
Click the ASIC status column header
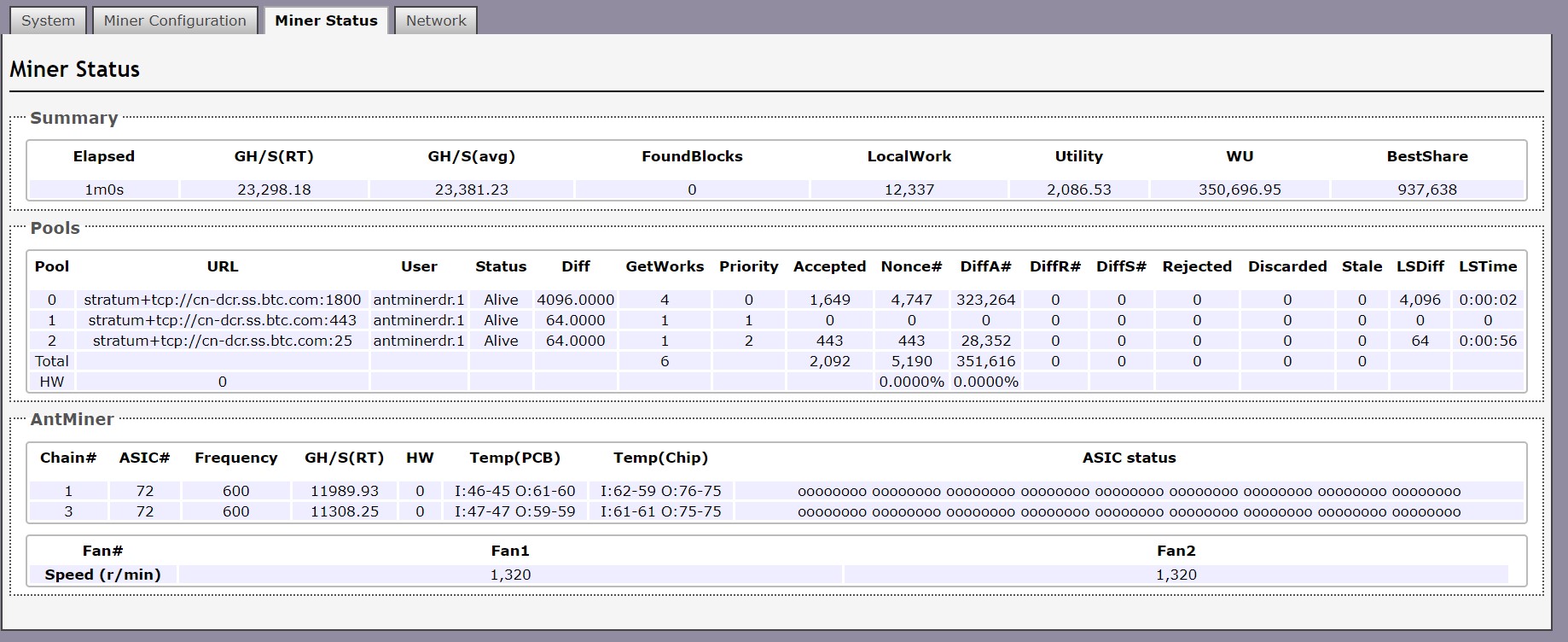coord(1130,458)
